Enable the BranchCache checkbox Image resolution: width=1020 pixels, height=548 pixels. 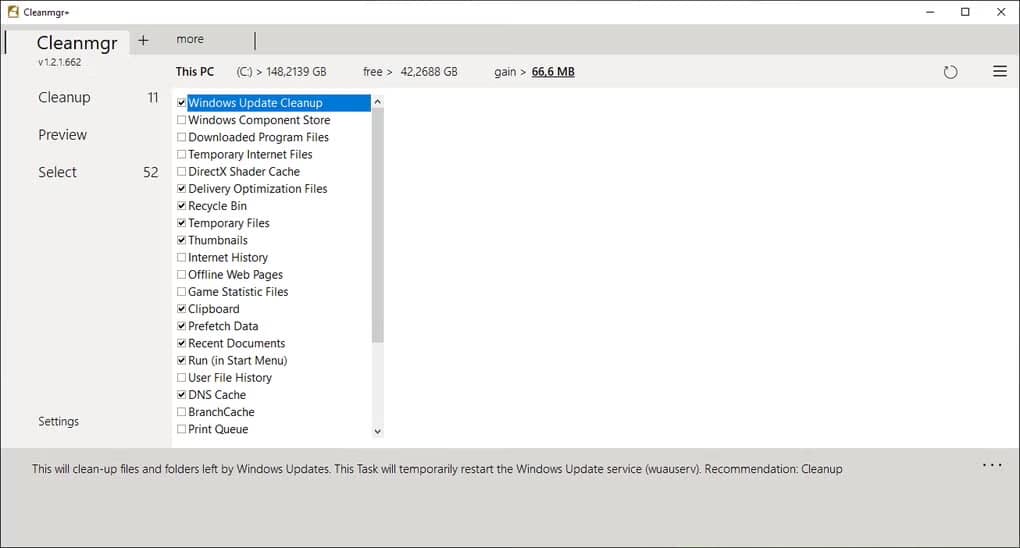pyautogui.click(x=181, y=412)
